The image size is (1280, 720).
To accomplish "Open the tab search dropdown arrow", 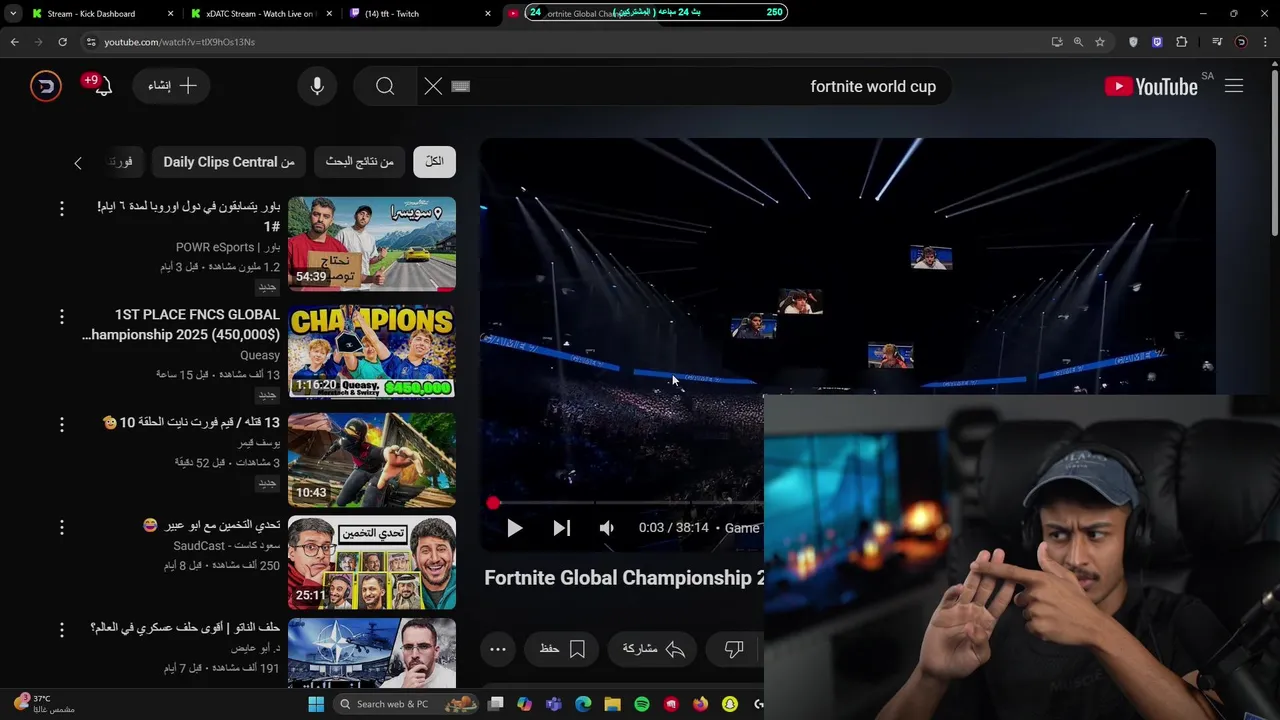I will (12, 14).
